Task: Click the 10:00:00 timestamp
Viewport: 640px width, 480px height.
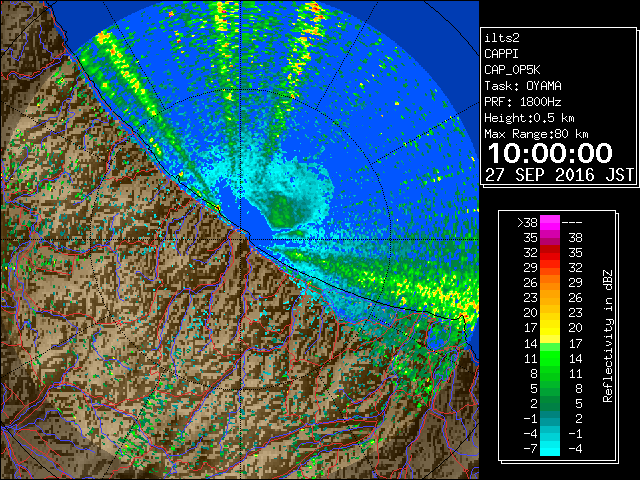Action: tap(550, 153)
